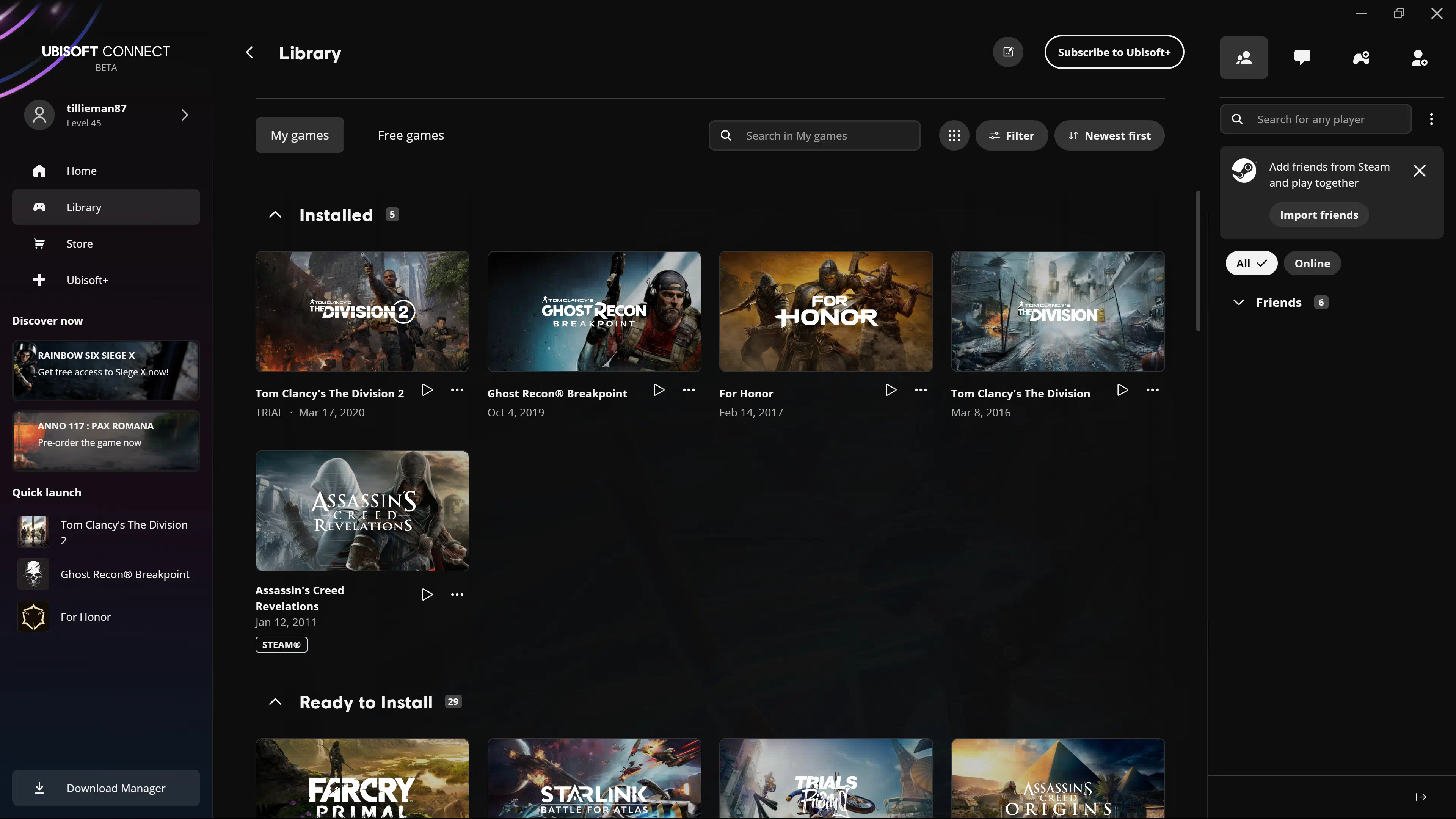Switch to the Free games tab

point(411,135)
